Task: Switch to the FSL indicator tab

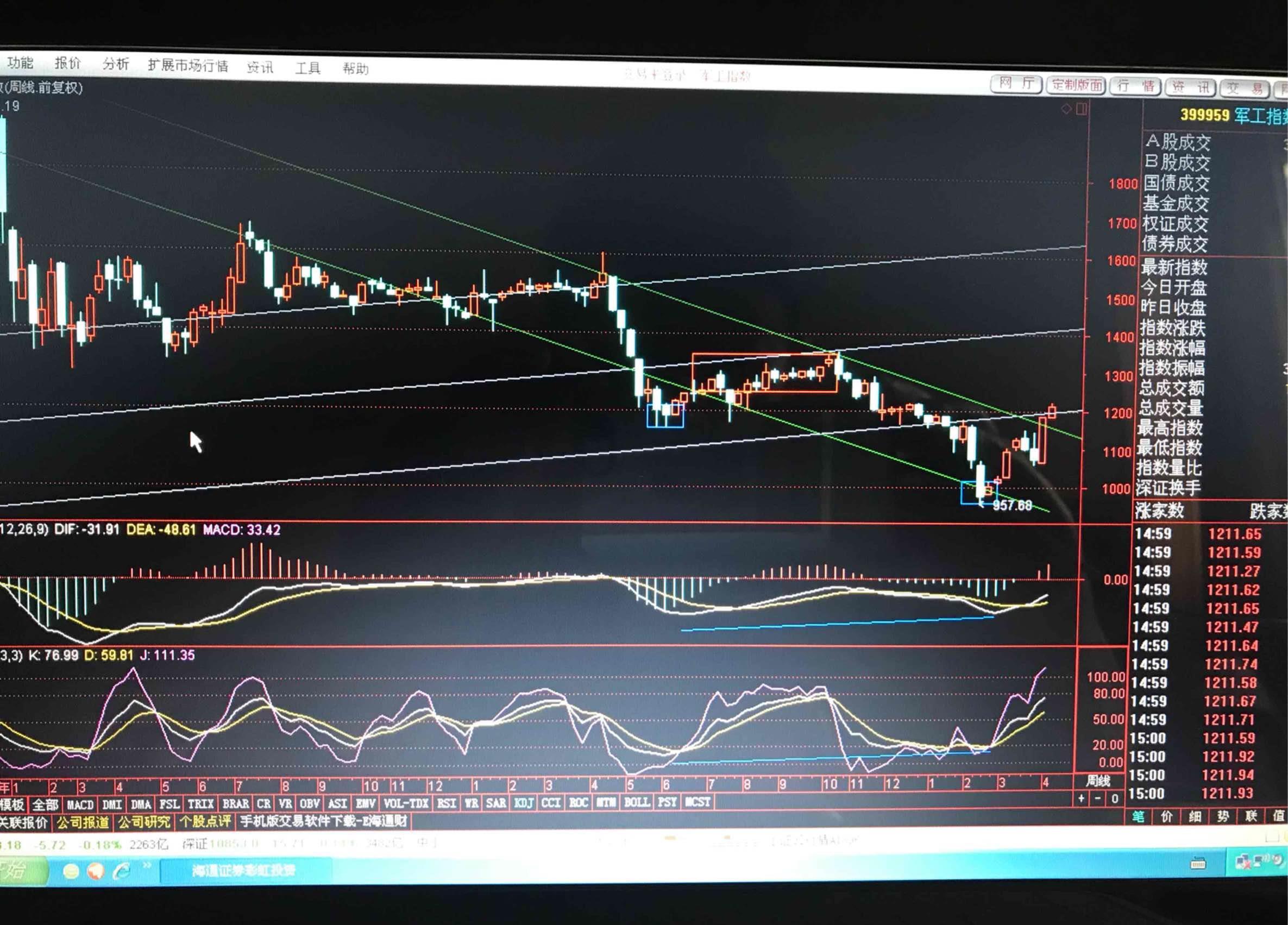Action: [169, 804]
